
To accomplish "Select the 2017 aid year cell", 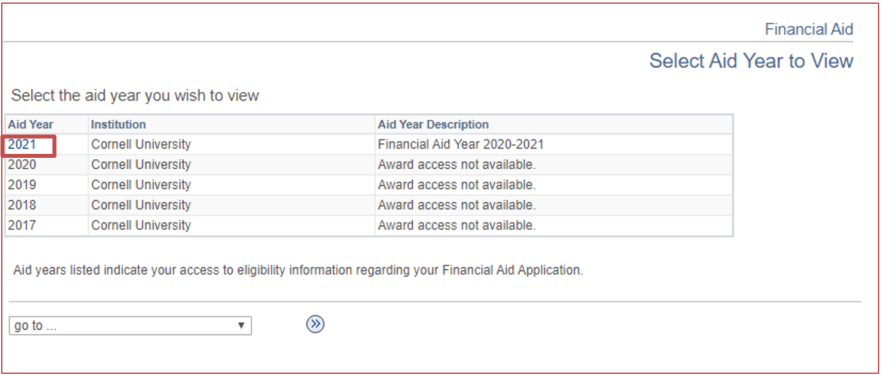I will pyautogui.click(x=22, y=225).
